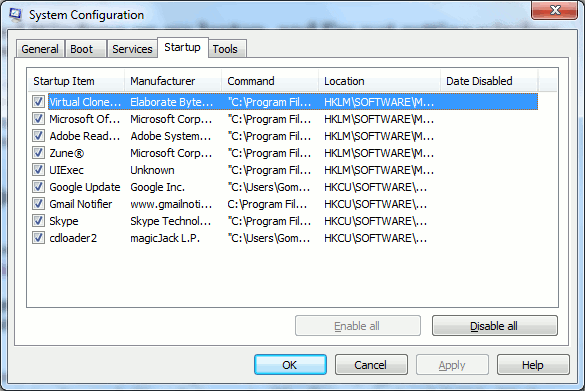The height and width of the screenshot is (391, 585).
Task: Close the System Configuration window
Action: tap(555, 10)
